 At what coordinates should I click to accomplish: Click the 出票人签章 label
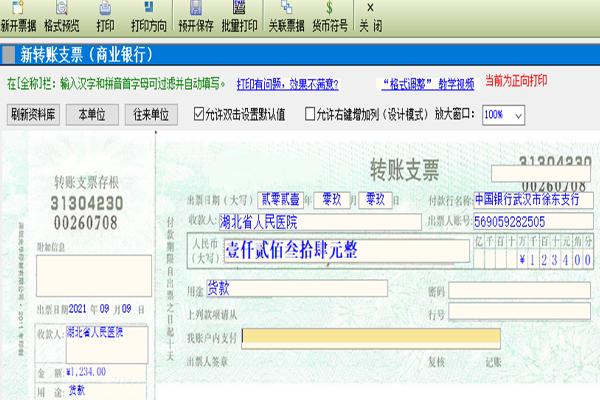tap(207, 361)
